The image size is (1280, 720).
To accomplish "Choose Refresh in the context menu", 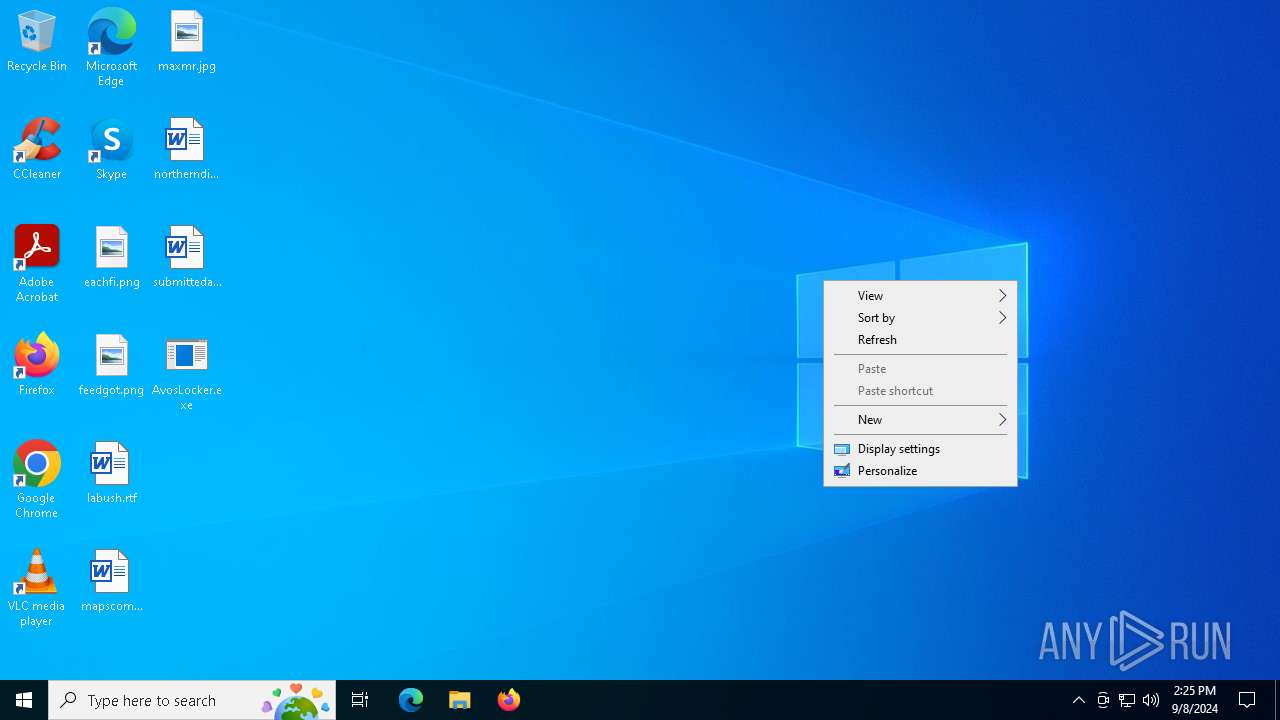I will coord(920,340).
